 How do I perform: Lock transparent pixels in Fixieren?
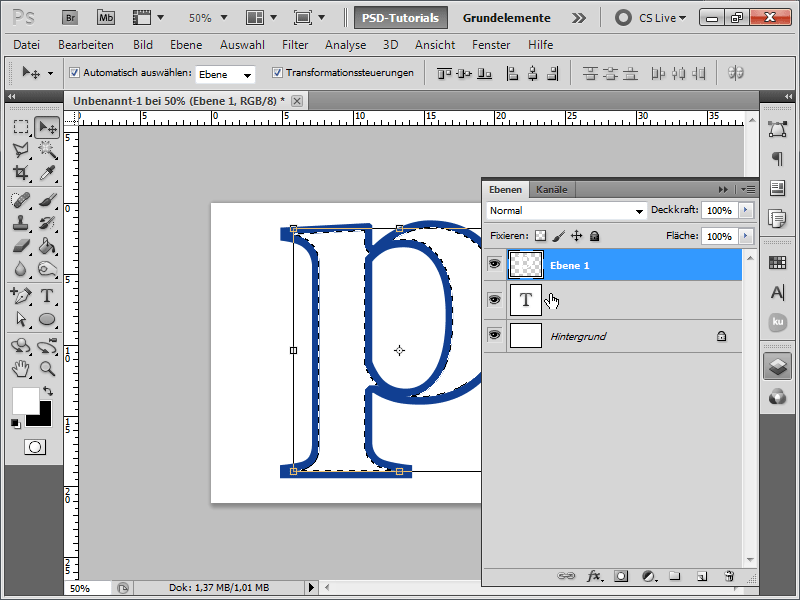click(x=540, y=236)
